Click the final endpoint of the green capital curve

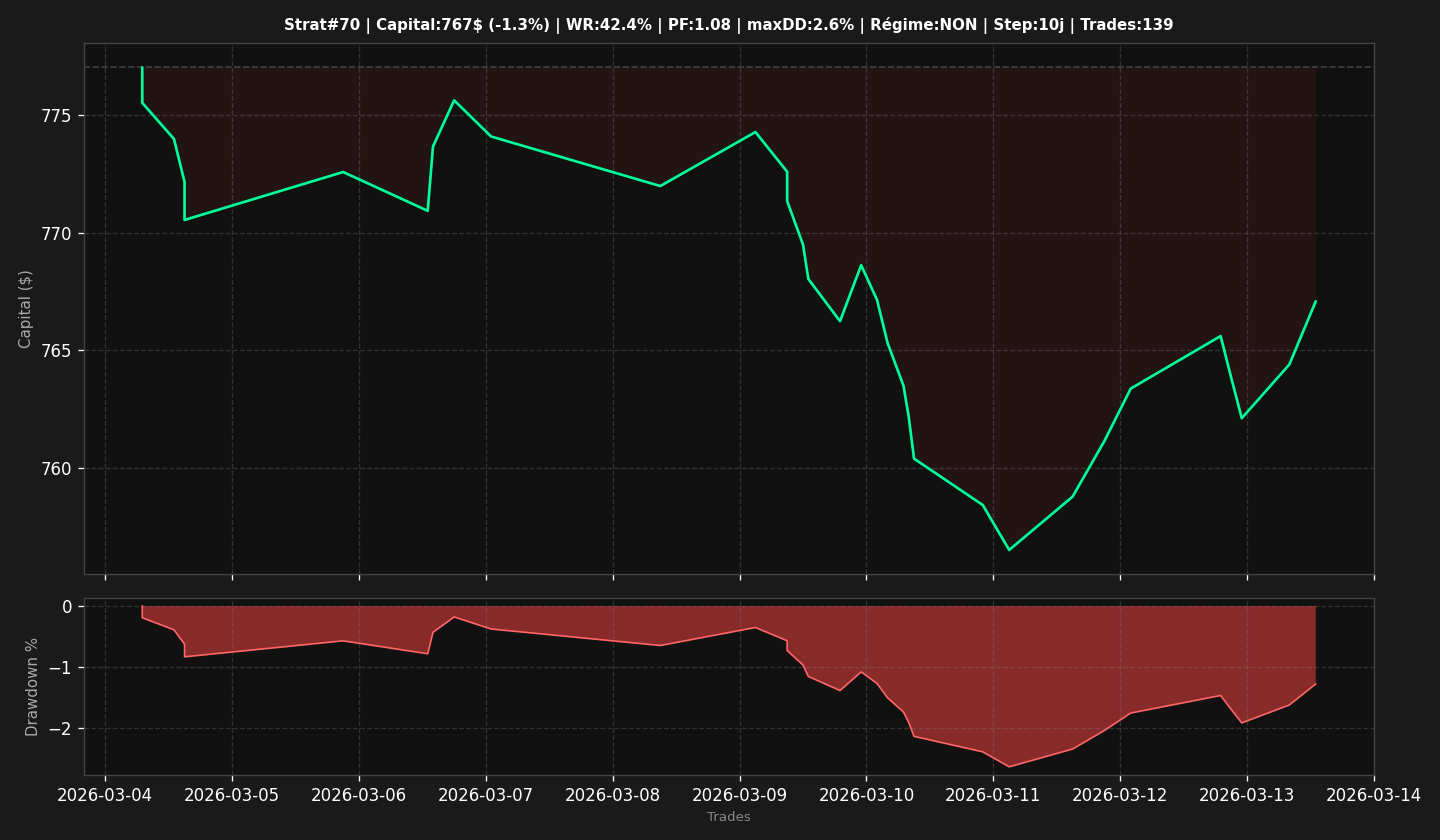1315,301
